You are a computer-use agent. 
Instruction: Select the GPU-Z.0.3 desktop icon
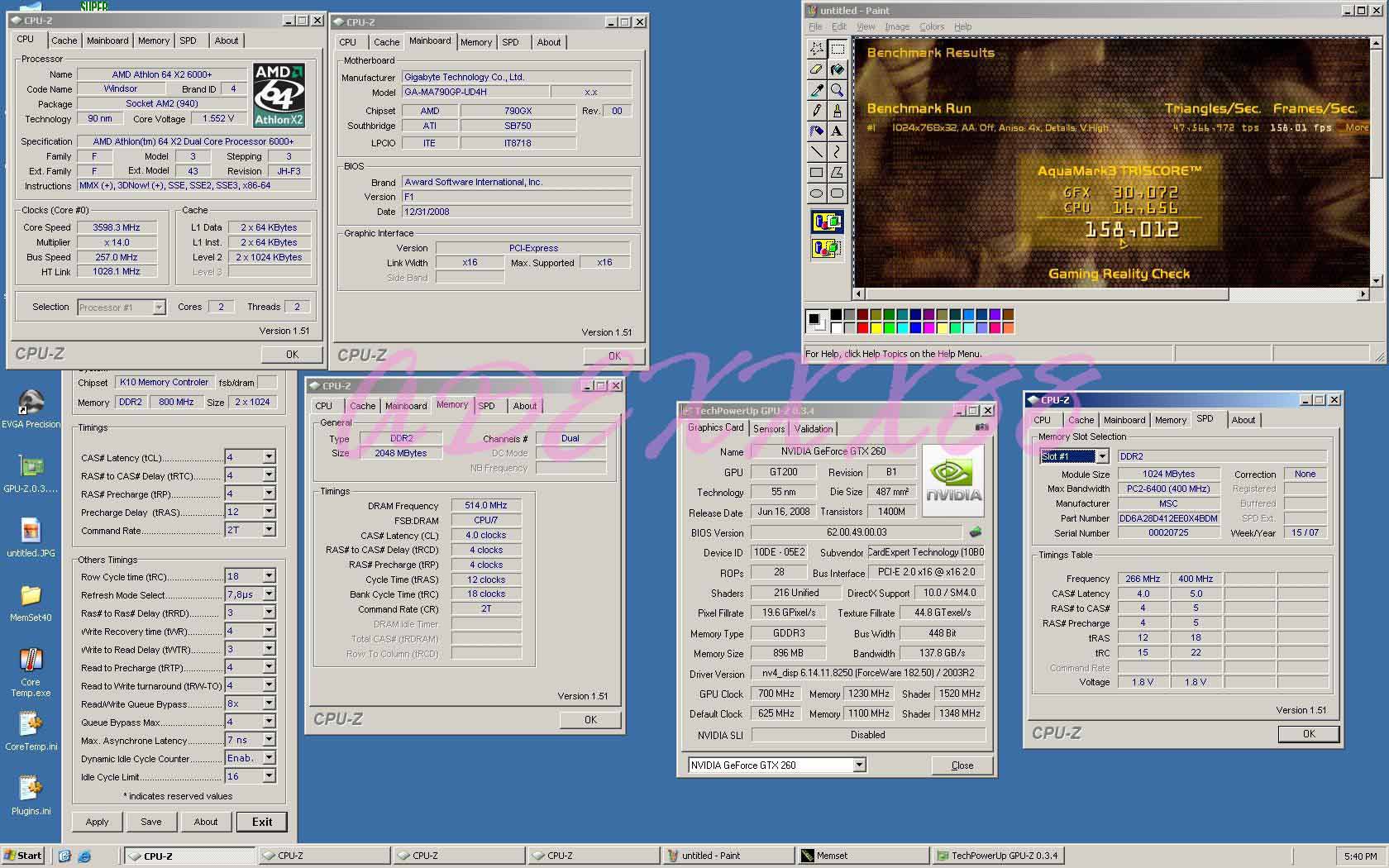(x=31, y=474)
